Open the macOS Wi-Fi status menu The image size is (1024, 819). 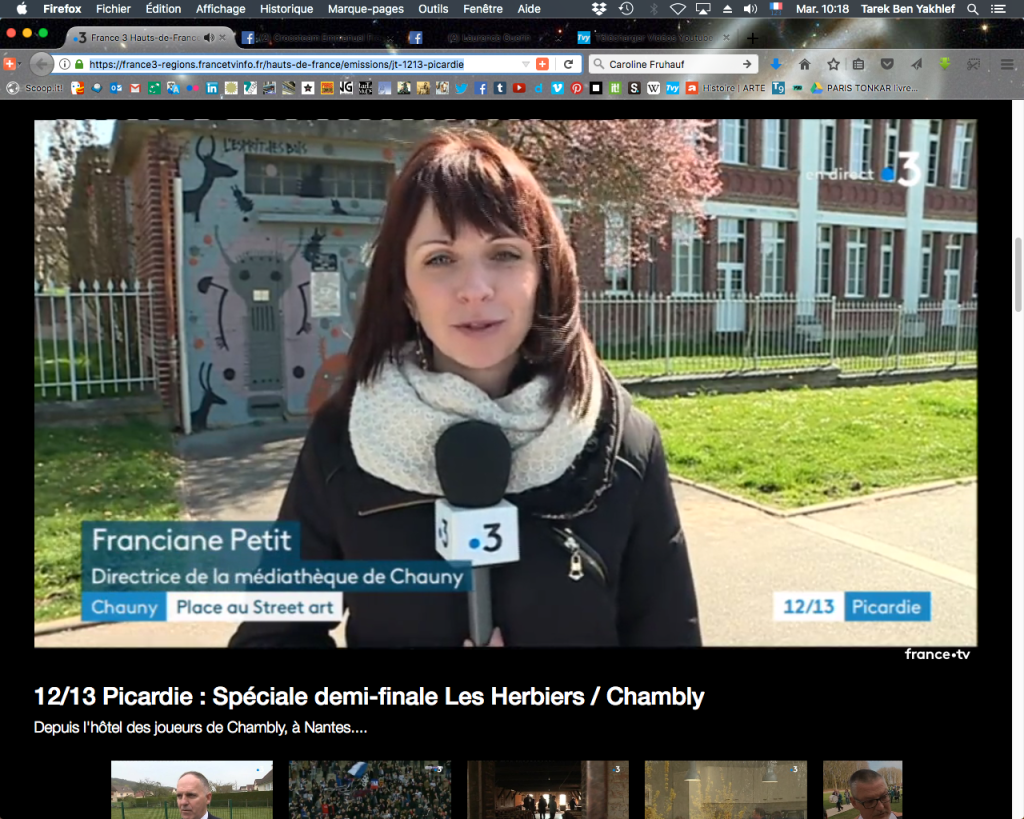[x=678, y=9]
